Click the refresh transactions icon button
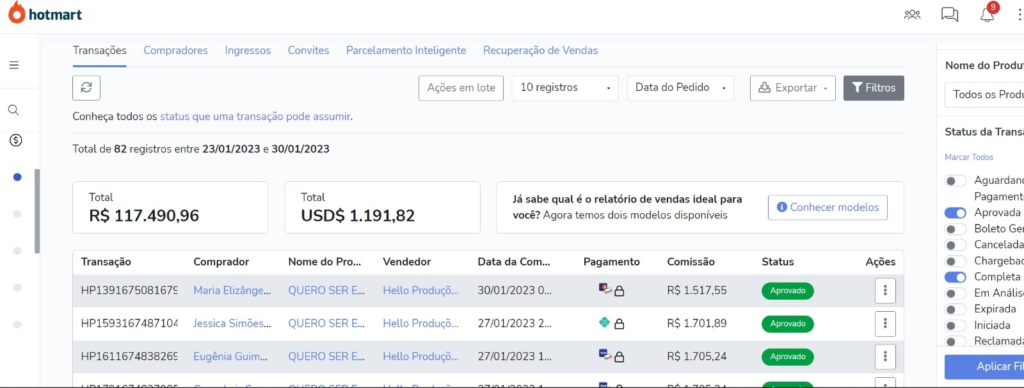The height and width of the screenshot is (388, 1024). [x=86, y=88]
